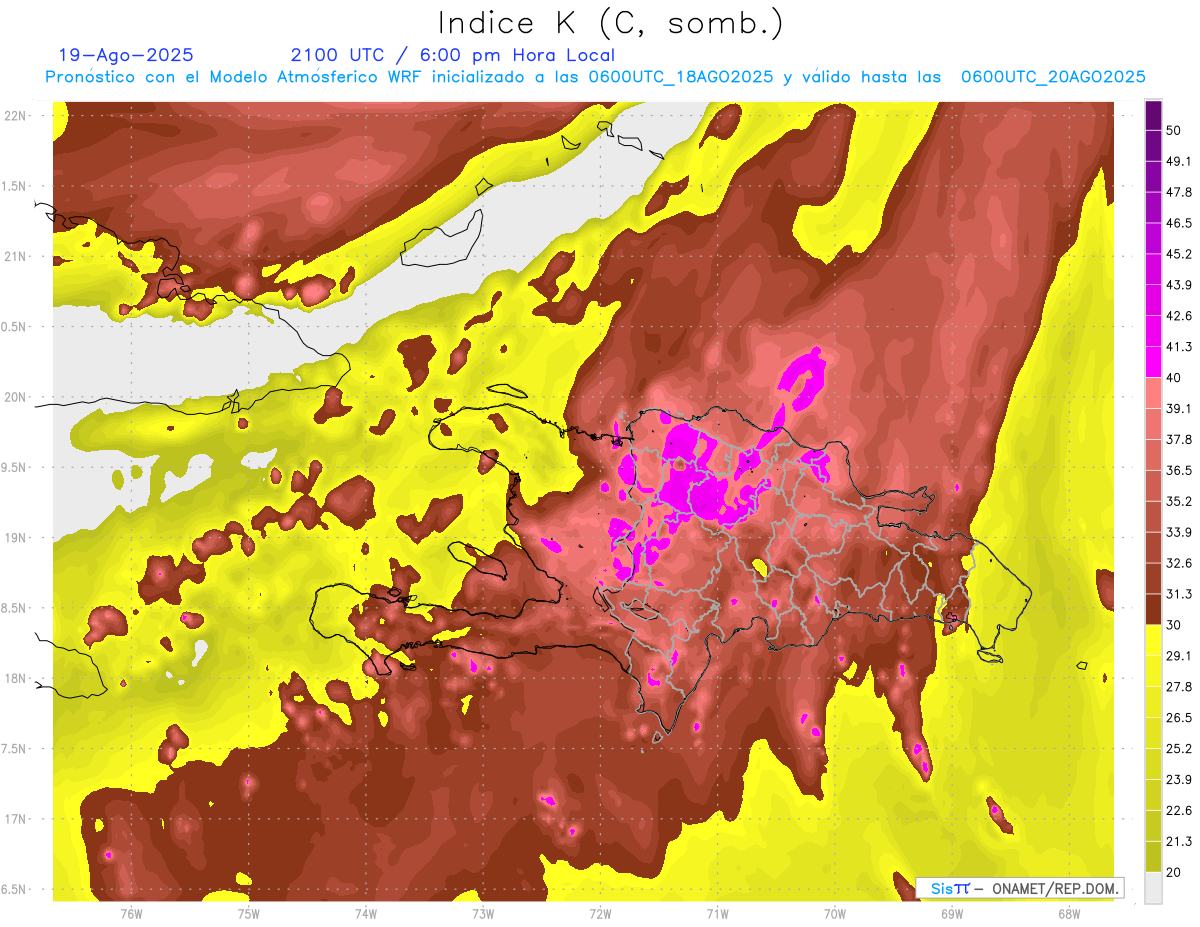This screenshot has width=1200, height=927.
Task: Click the salmon colorbar segment between 39.1 and 40
Action: (x=1153, y=393)
